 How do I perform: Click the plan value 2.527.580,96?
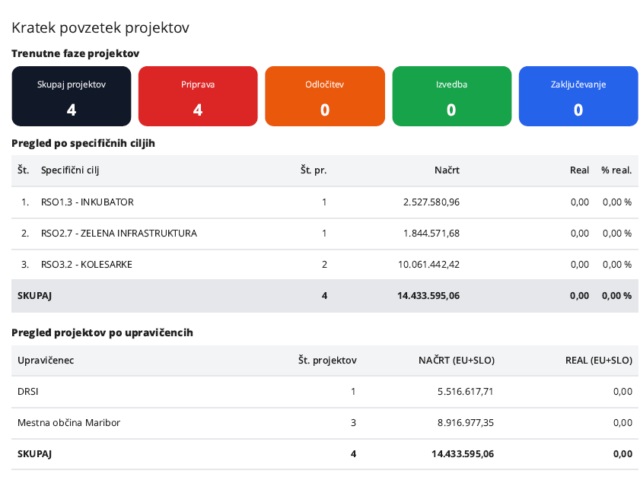click(x=431, y=202)
